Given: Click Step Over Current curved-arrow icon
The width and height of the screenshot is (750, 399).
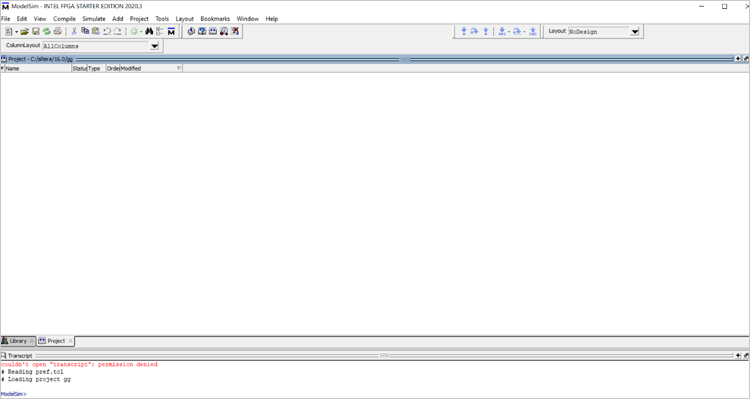Looking at the screenshot, I should click(517, 31).
